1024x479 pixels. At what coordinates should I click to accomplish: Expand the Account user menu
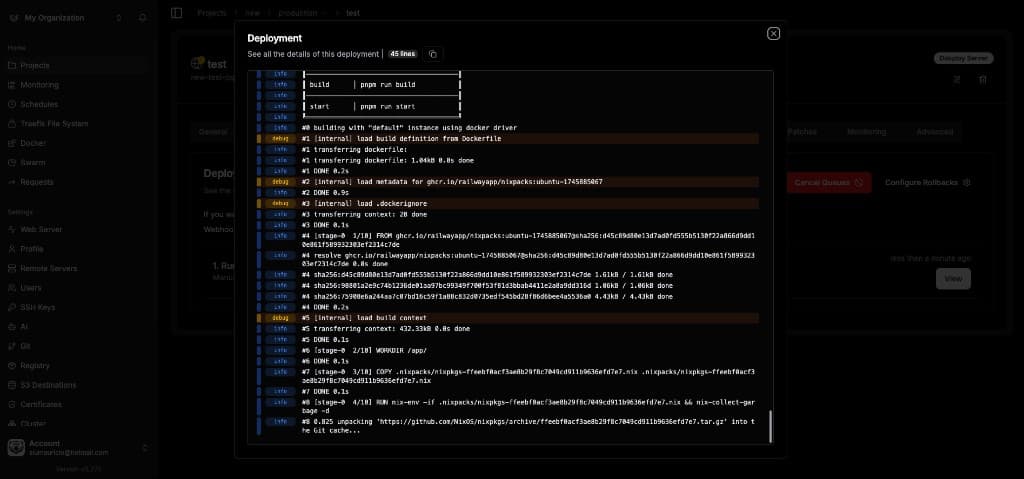(x=78, y=448)
